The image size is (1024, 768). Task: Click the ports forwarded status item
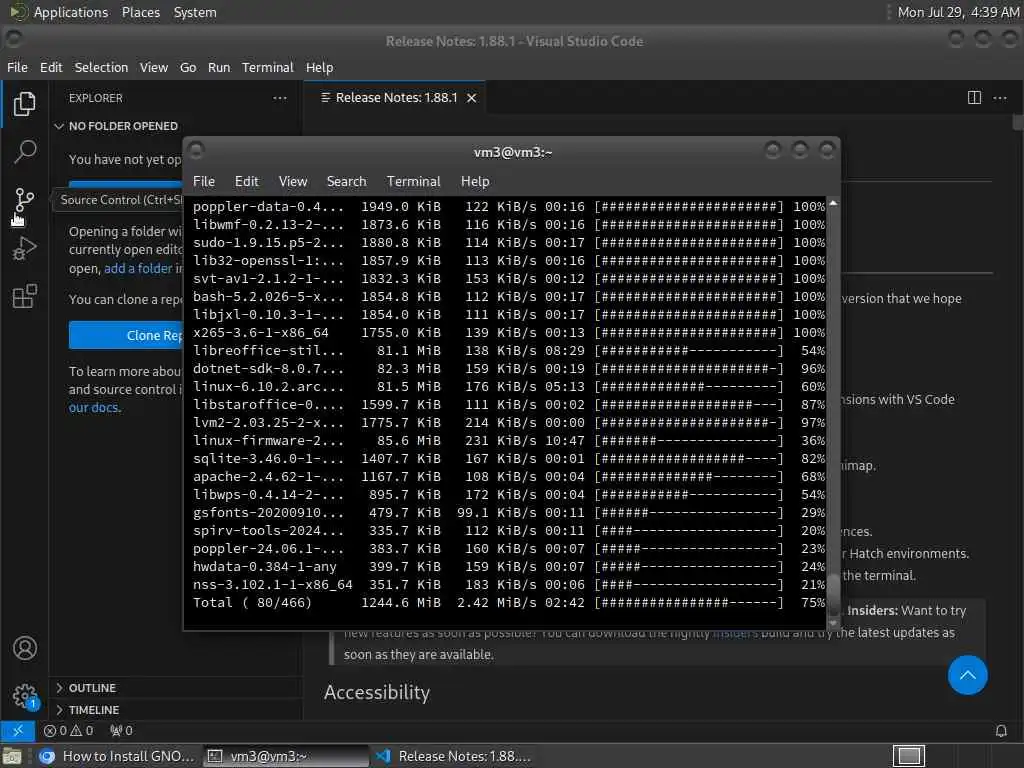(121, 731)
